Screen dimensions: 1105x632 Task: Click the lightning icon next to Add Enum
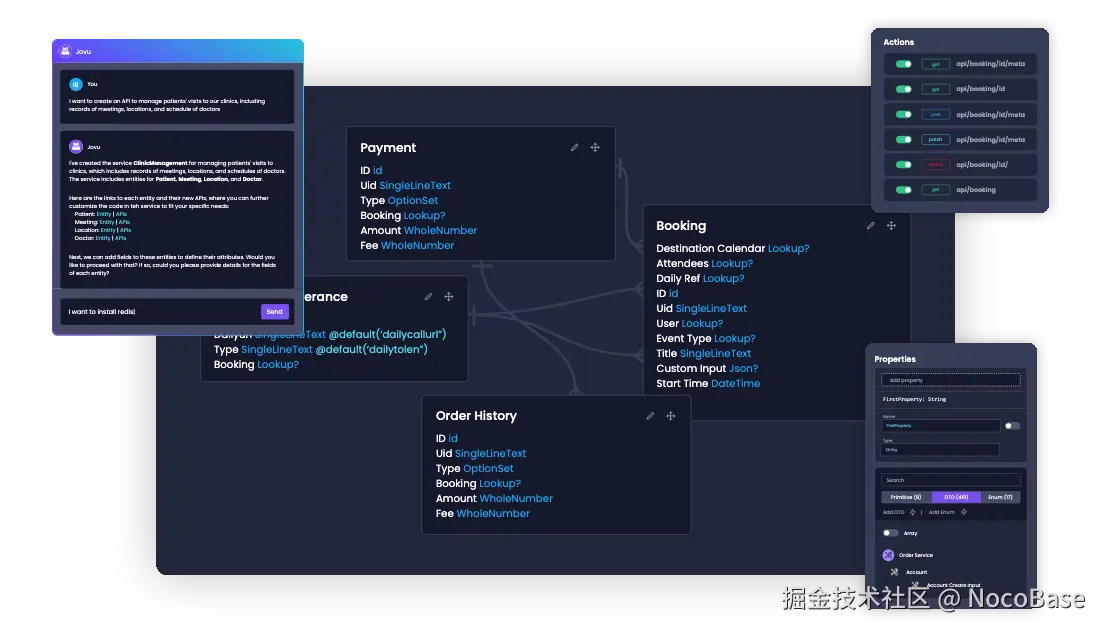click(x=963, y=512)
